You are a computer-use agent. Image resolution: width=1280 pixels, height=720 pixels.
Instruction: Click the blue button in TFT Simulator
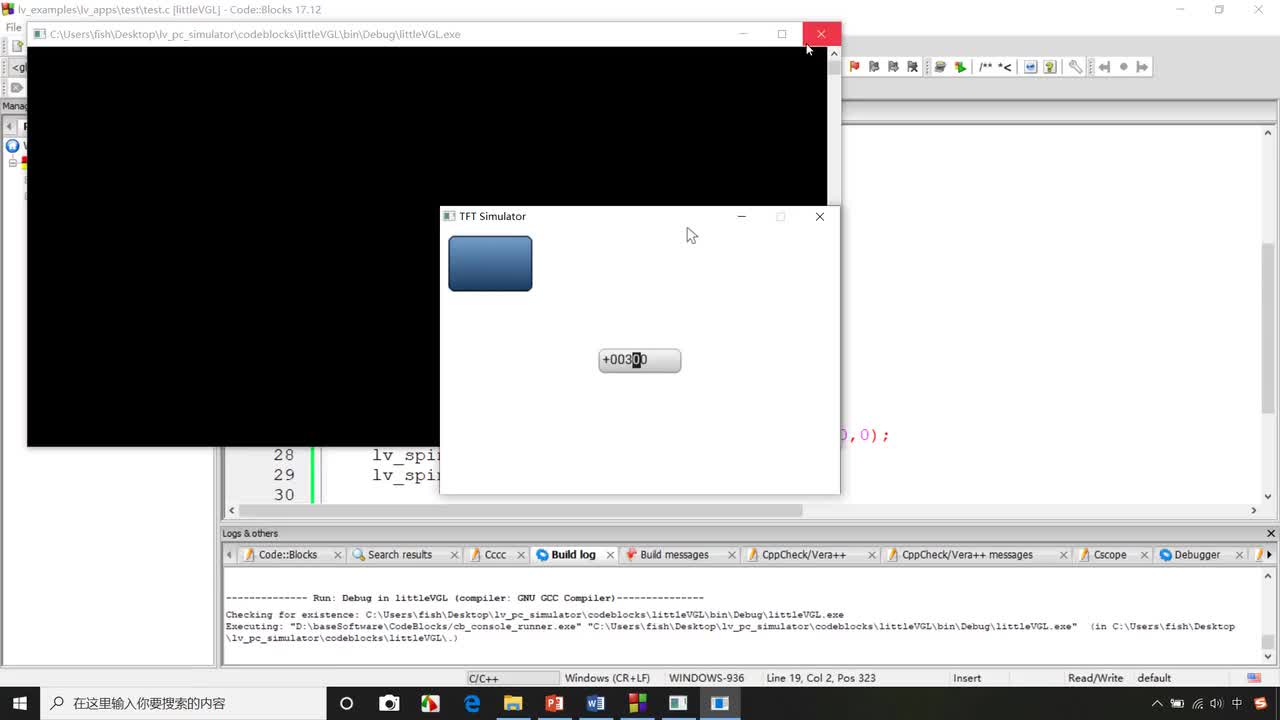pos(490,264)
